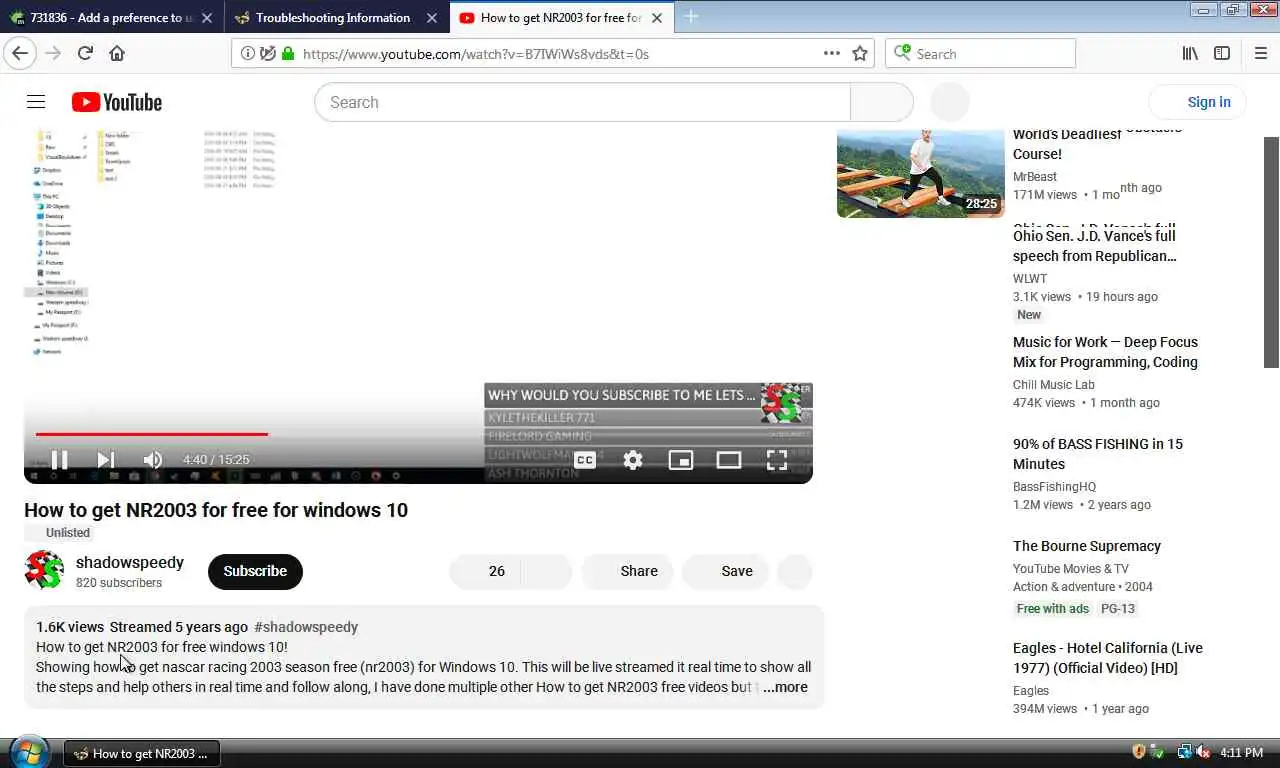This screenshot has height=768, width=1280.
Task: Open Eagles Hotel California video
Action: 1108,658
